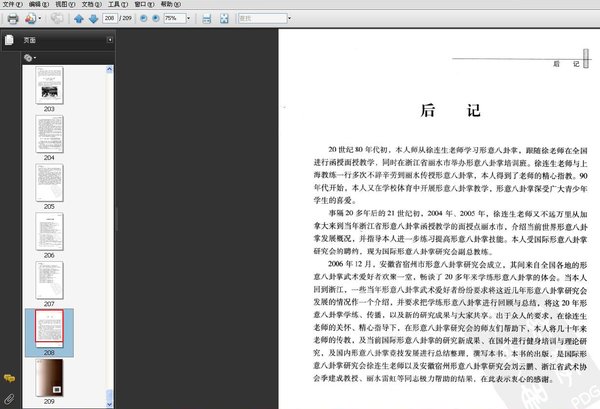The image size is (600, 409).
Task: Open the 工具 menu
Action: 118,4
